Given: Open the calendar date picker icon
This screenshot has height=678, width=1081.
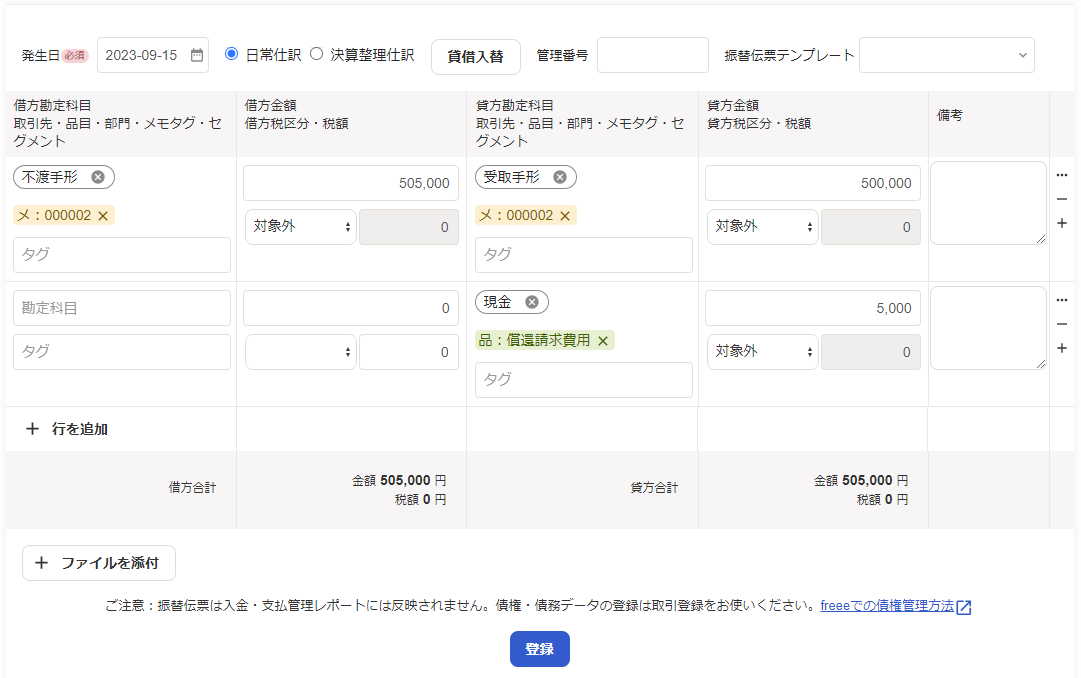Looking at the screenshot, I should (196, 55).
